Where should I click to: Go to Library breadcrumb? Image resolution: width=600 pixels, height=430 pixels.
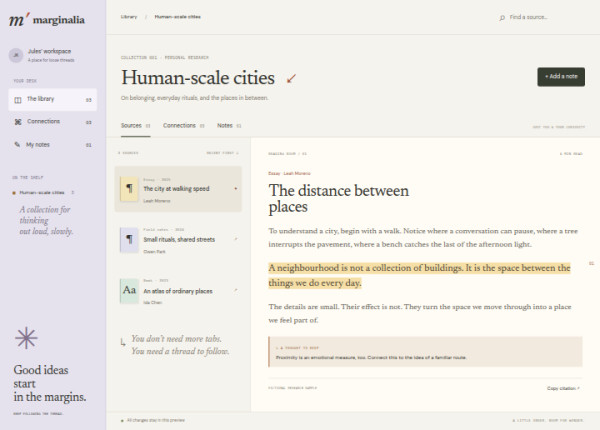tap(129, 17)
